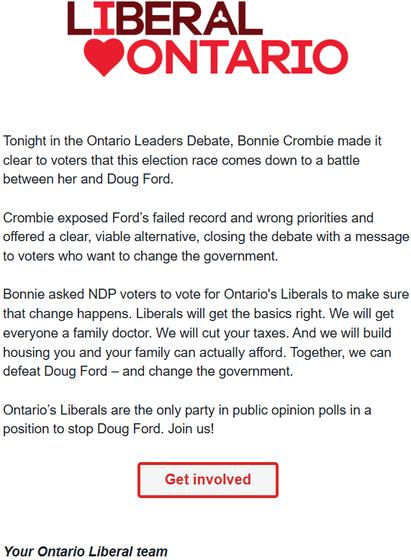The image size is (411, 560).
Task: Click the red heart icon in the logo
Action: (x=104, y=57)
